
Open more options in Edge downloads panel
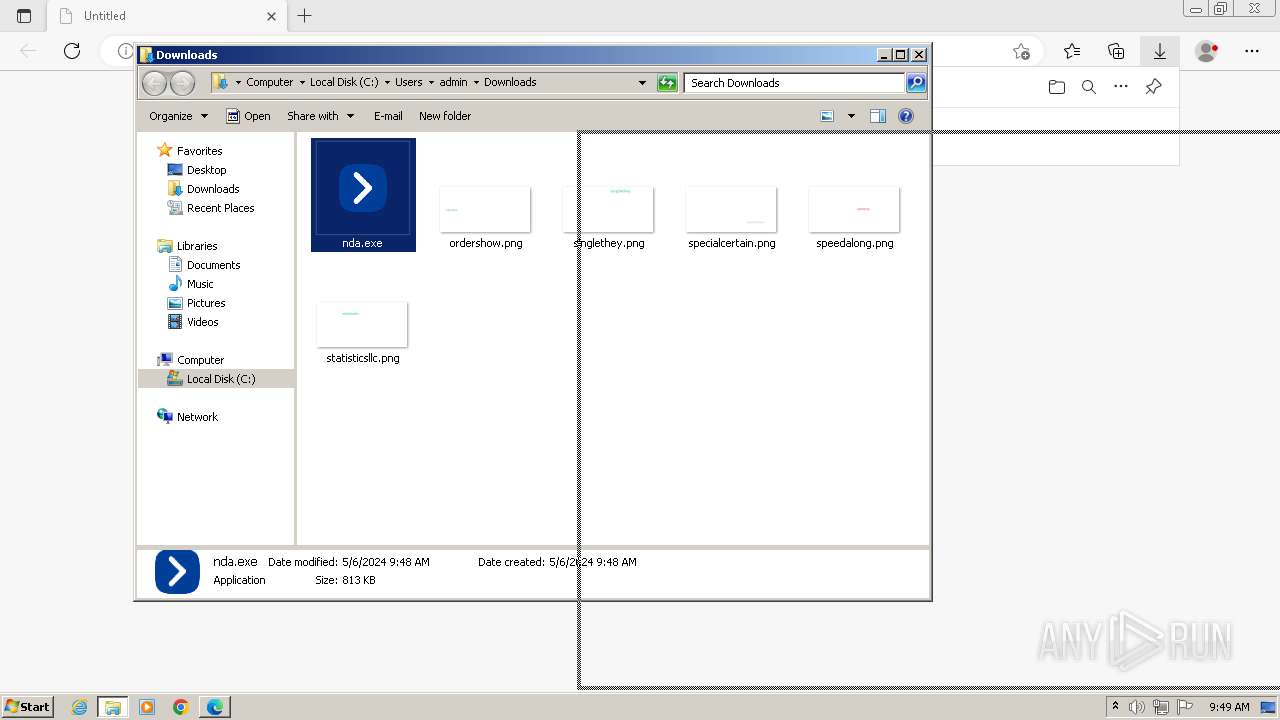tap(1121, 87)
